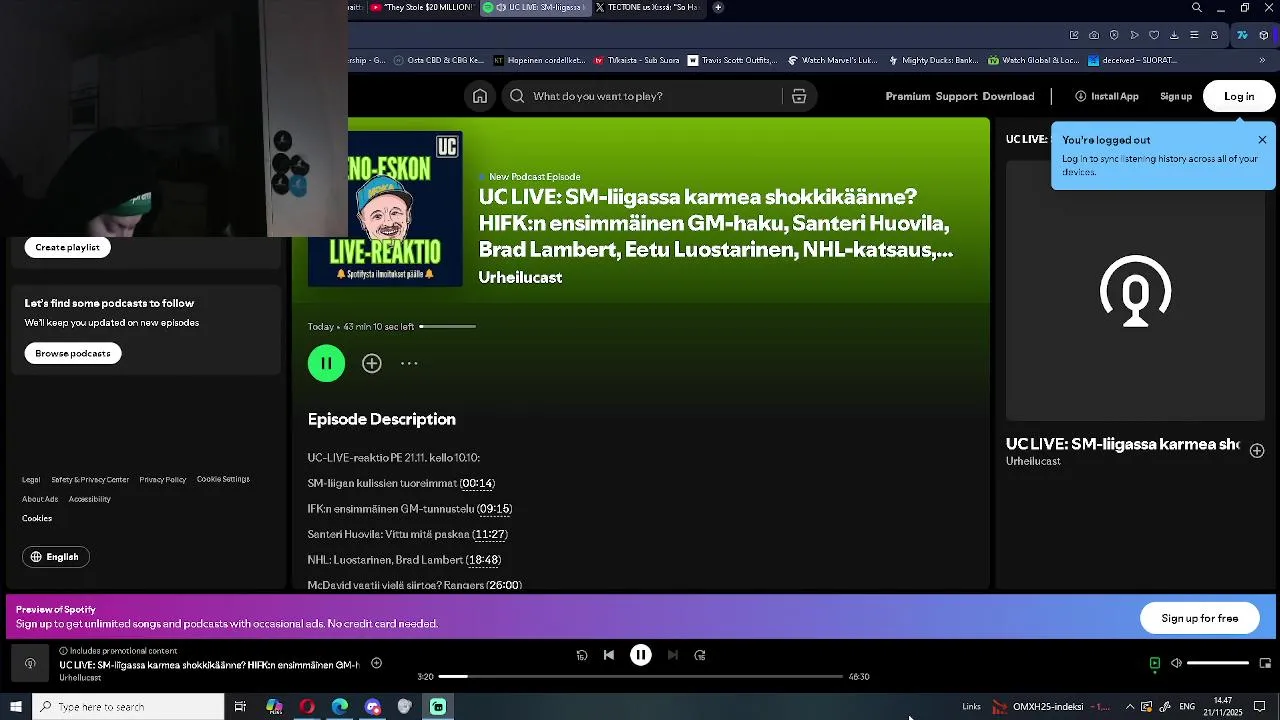Jump to timestamp 09:15
The image size is (1280, 720).
pyautogui.click(x=494, y=509)
